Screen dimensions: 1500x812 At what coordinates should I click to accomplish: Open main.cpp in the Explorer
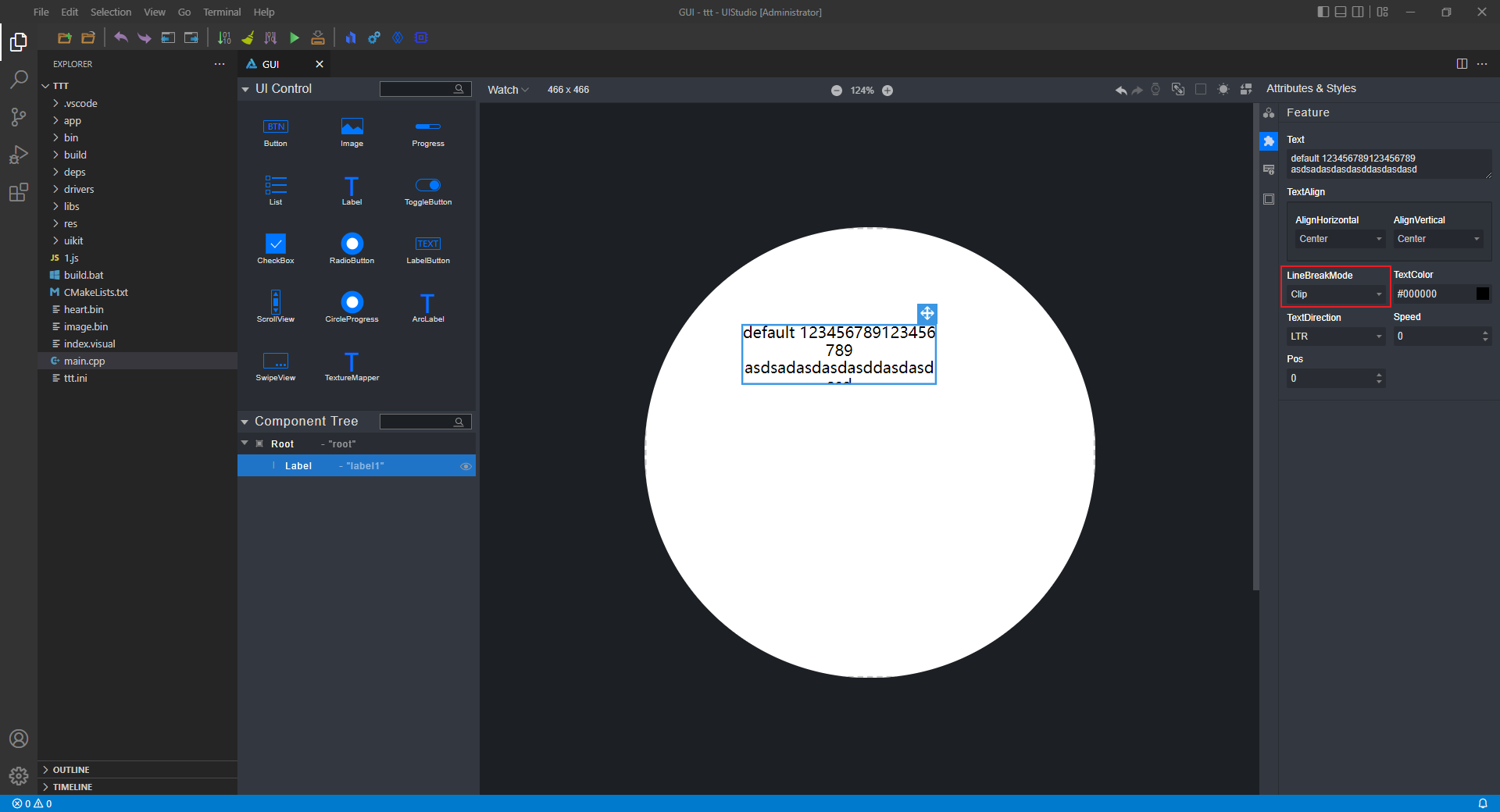tap(84, 361)
